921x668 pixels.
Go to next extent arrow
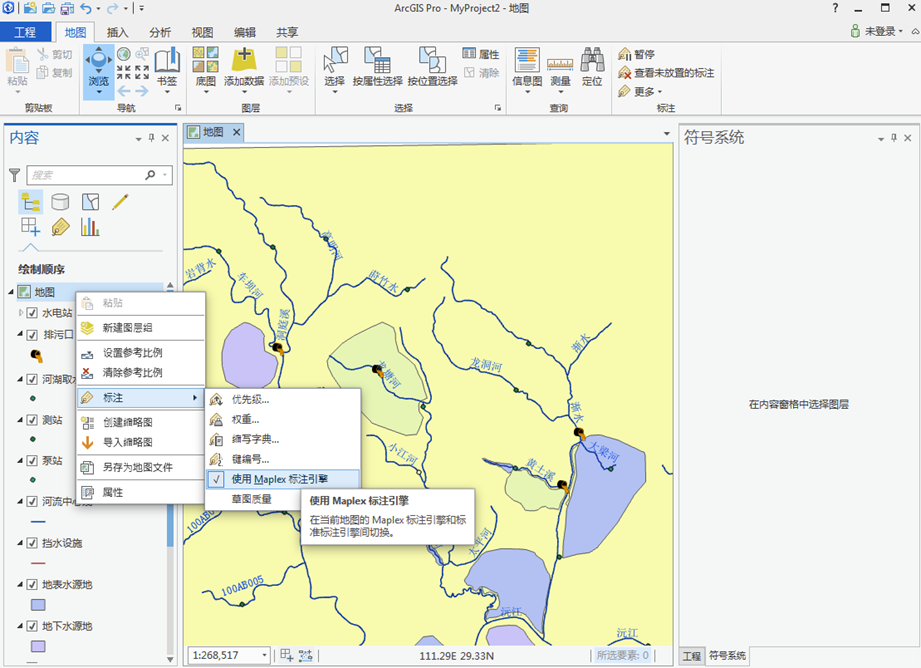coord(142,91)
